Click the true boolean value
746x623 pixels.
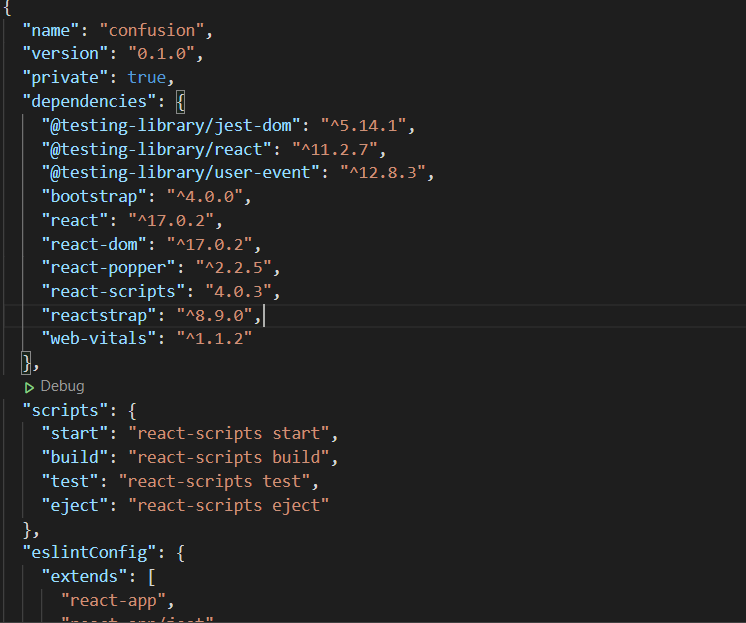coord(147,77)
